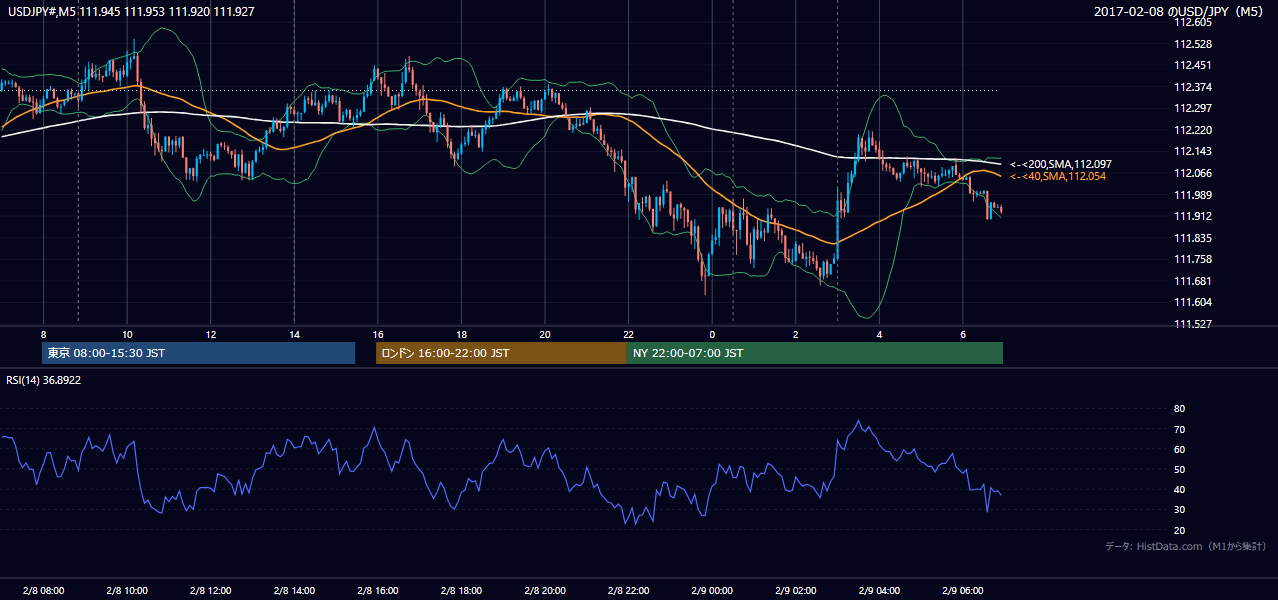Click price axis value 111.527
This screenshot has height=600, width=1278.
[1191, 324]
